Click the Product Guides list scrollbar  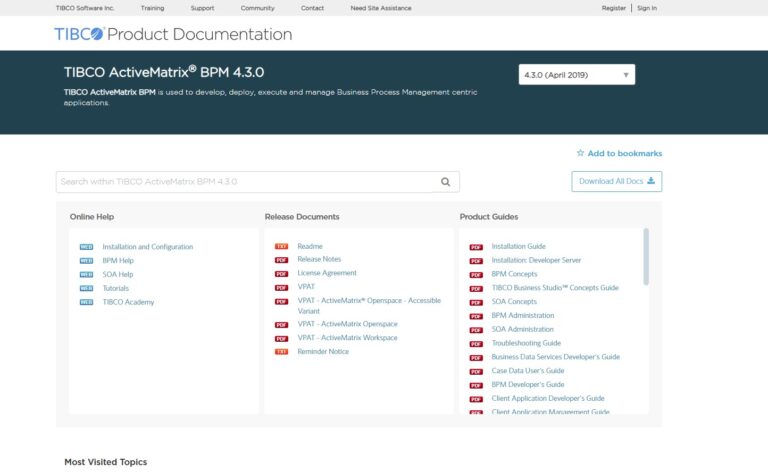point(646,257)
